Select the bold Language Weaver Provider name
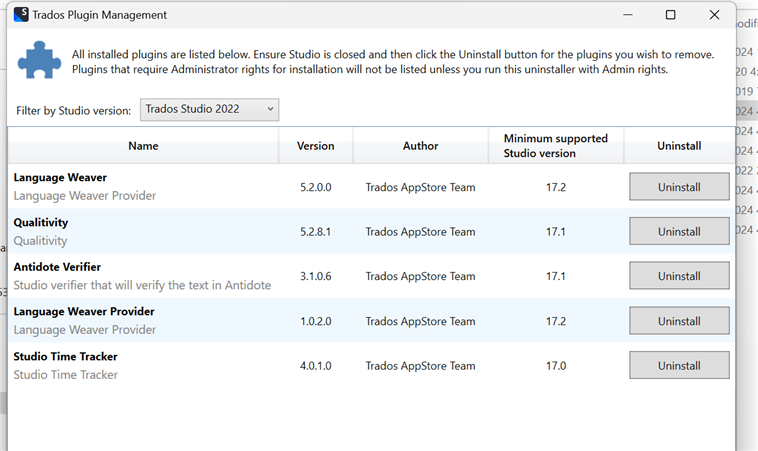The width and height of the screenshot is (758, 451). (x=84, y=311)
